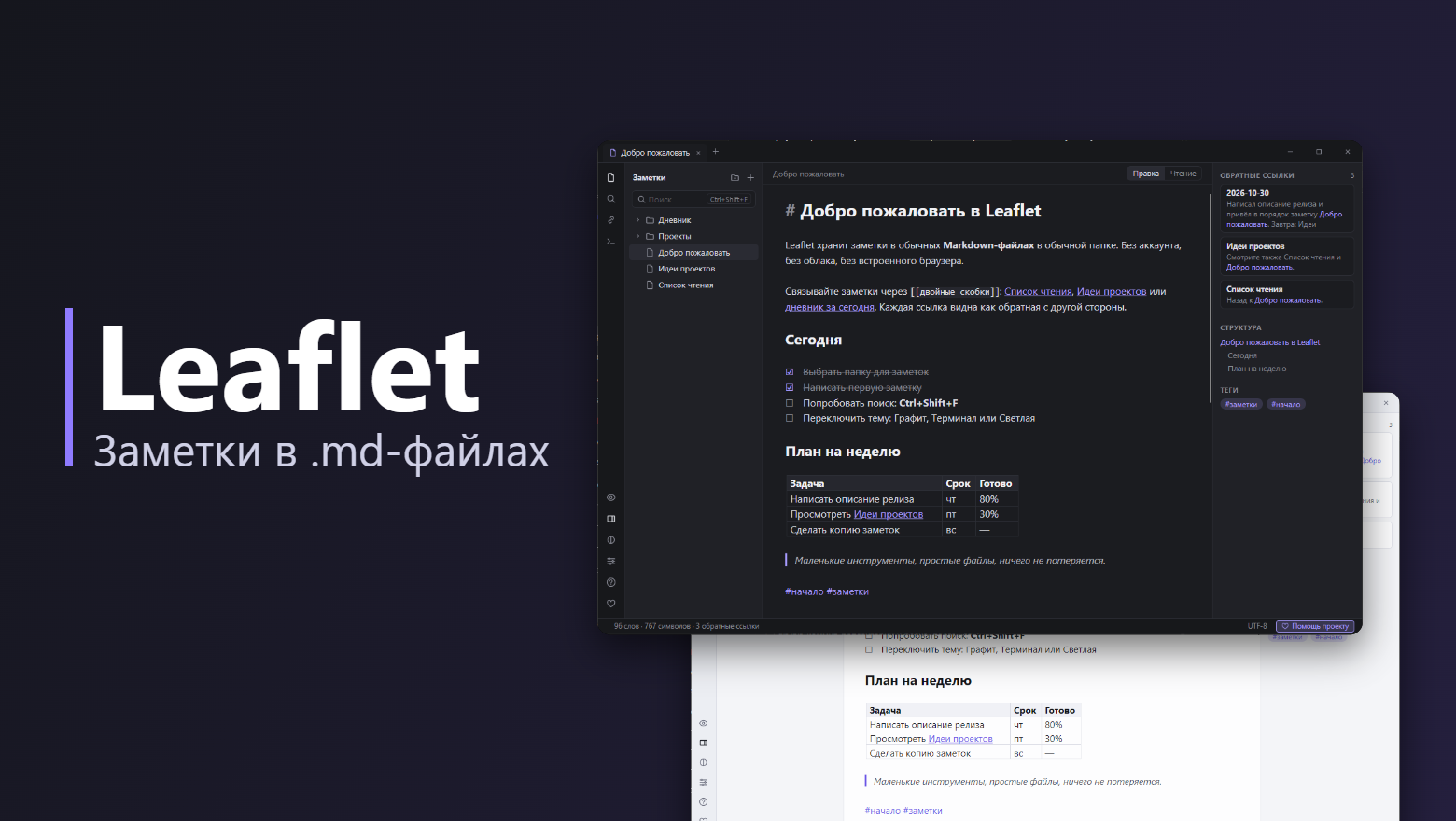Uncheck 'Выбрать папку для заметок' in the dark window

tap(790, 372)
